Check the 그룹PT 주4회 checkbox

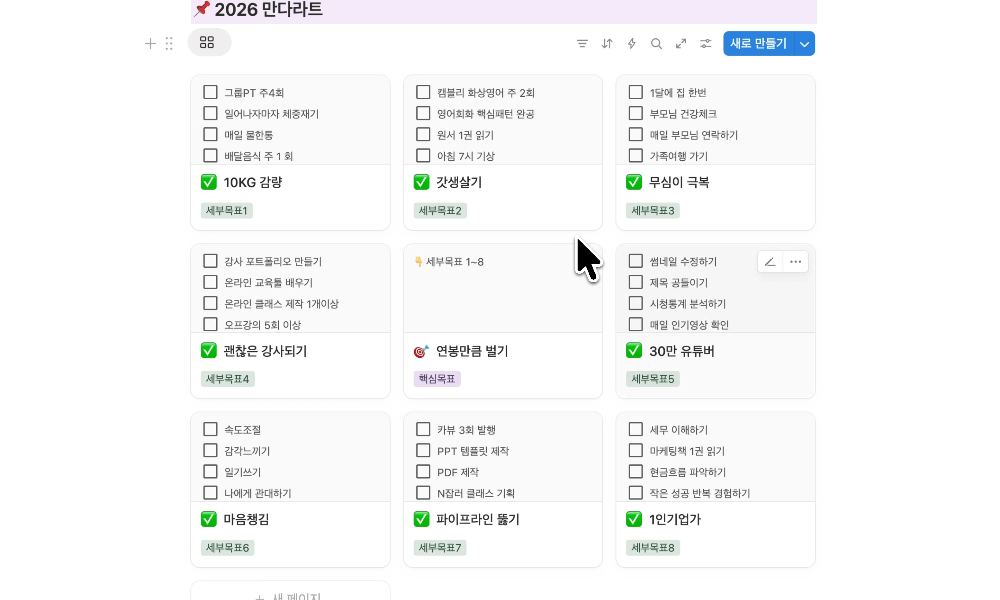(x=210, y=92)
